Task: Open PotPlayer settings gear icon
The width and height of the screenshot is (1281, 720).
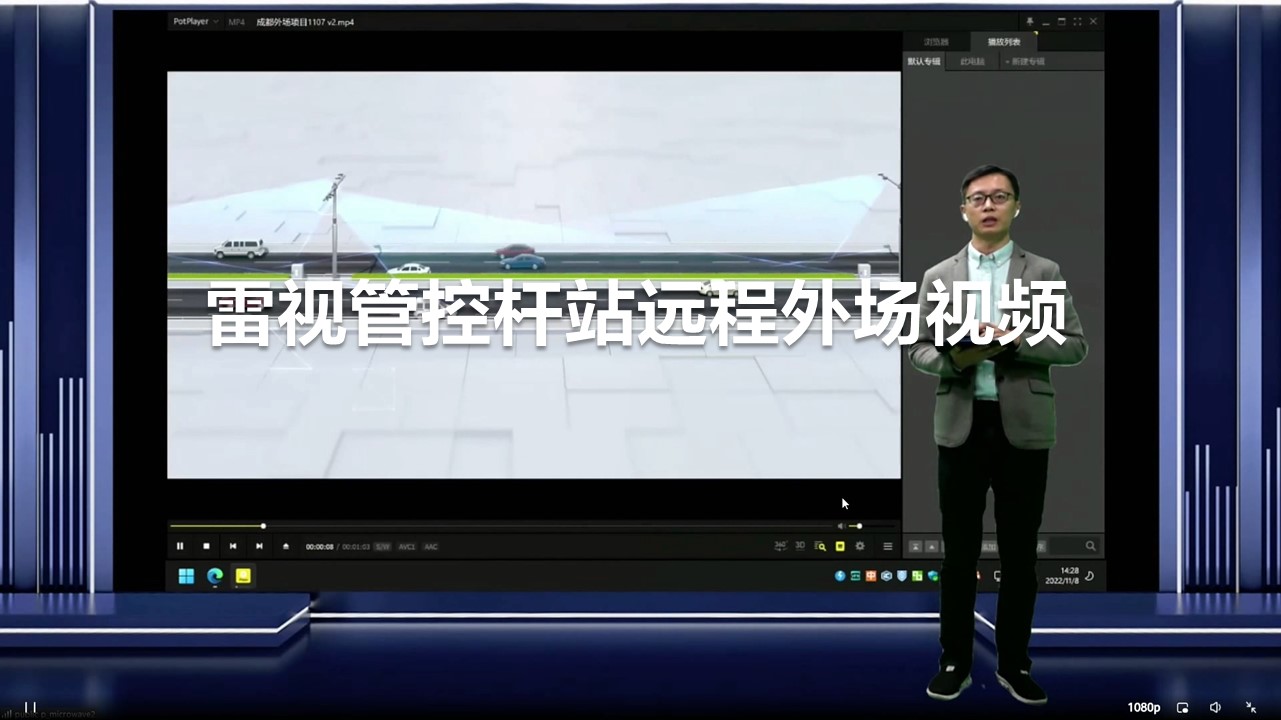Action: tap(860, 546)
